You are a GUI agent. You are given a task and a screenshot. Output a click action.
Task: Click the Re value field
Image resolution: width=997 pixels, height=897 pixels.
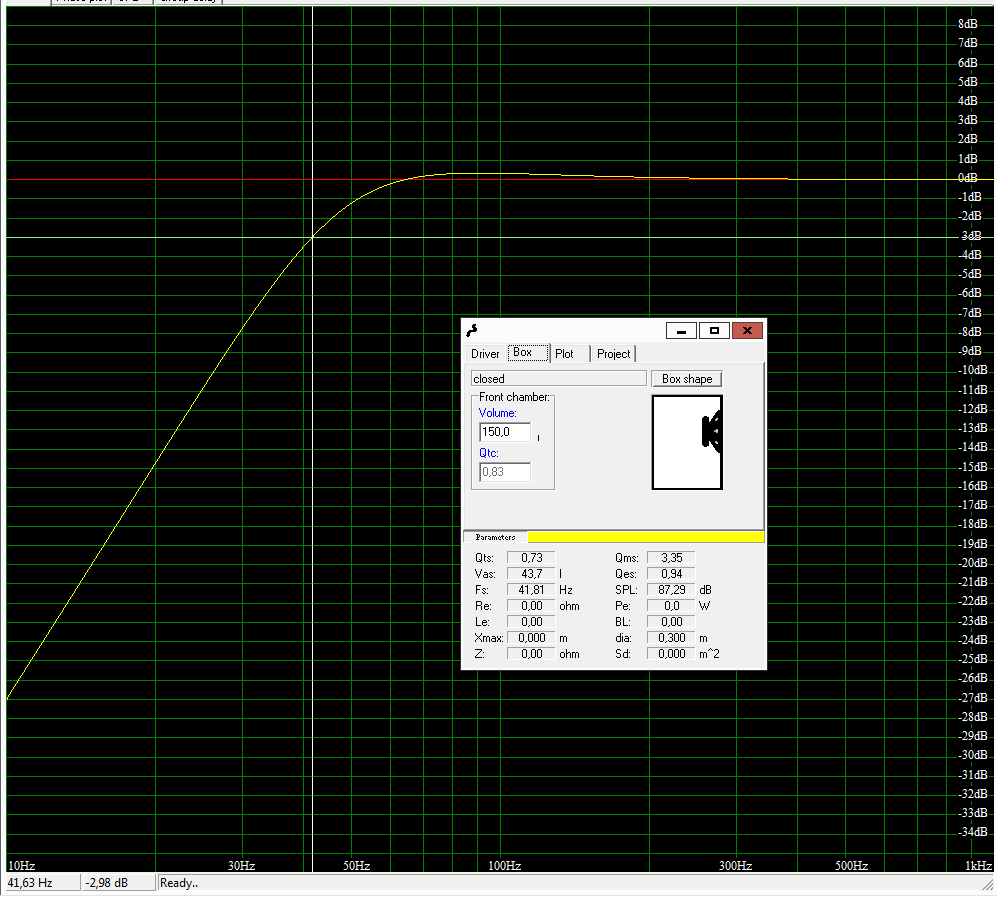tap(531, 606)
